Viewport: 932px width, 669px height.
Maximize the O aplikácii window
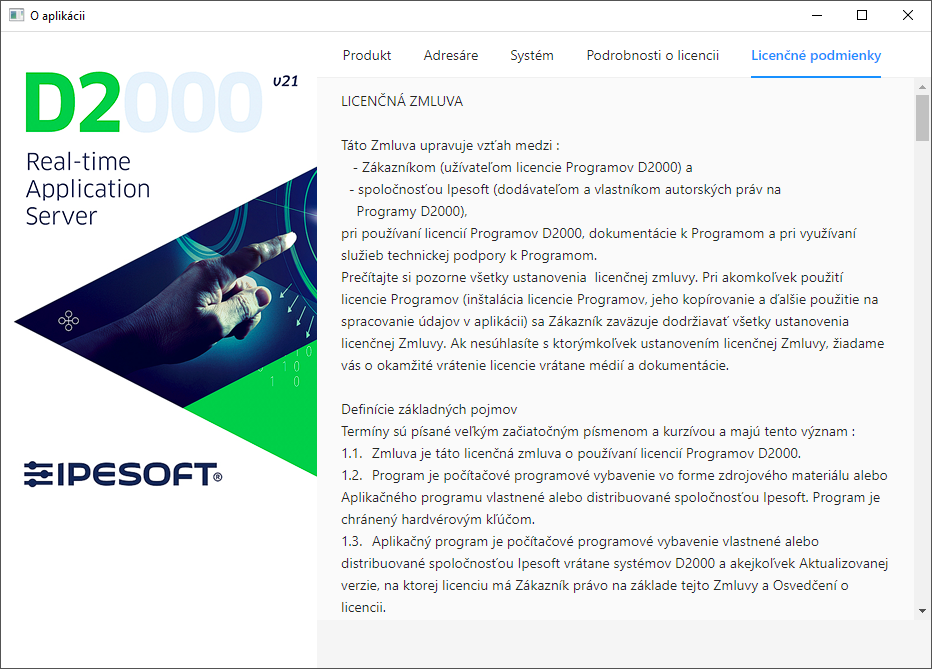862,15
